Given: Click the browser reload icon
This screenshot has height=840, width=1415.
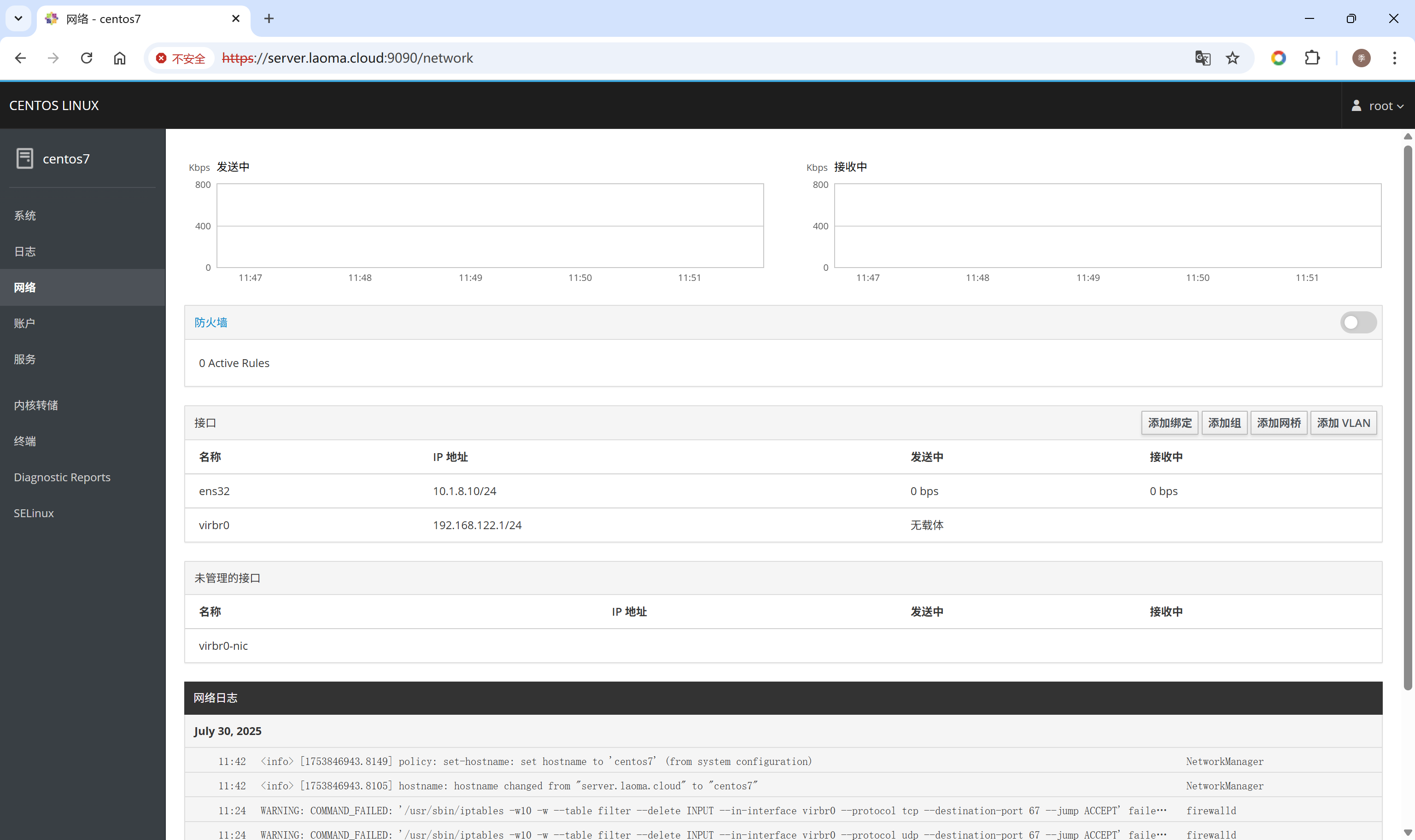Looking at the screenshot, I should (87, 58).
